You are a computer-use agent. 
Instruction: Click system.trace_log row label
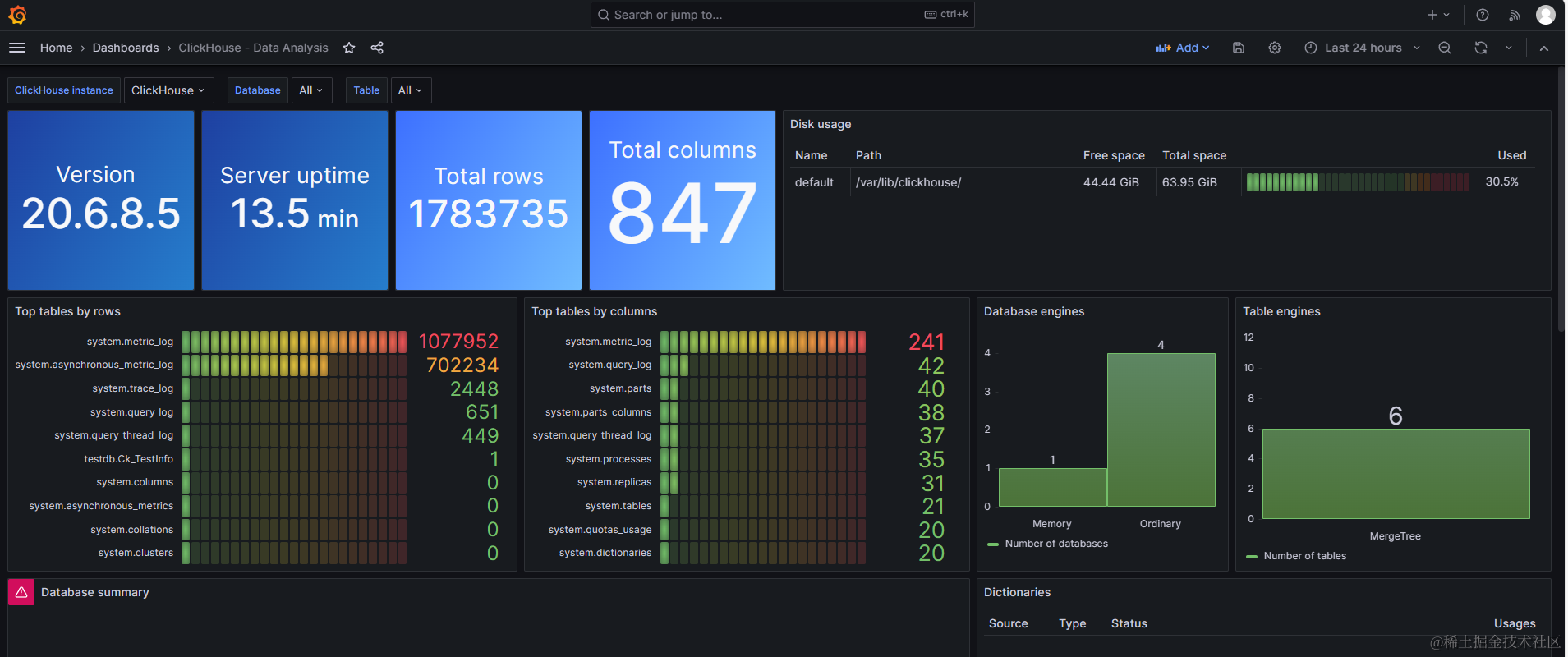132,388
